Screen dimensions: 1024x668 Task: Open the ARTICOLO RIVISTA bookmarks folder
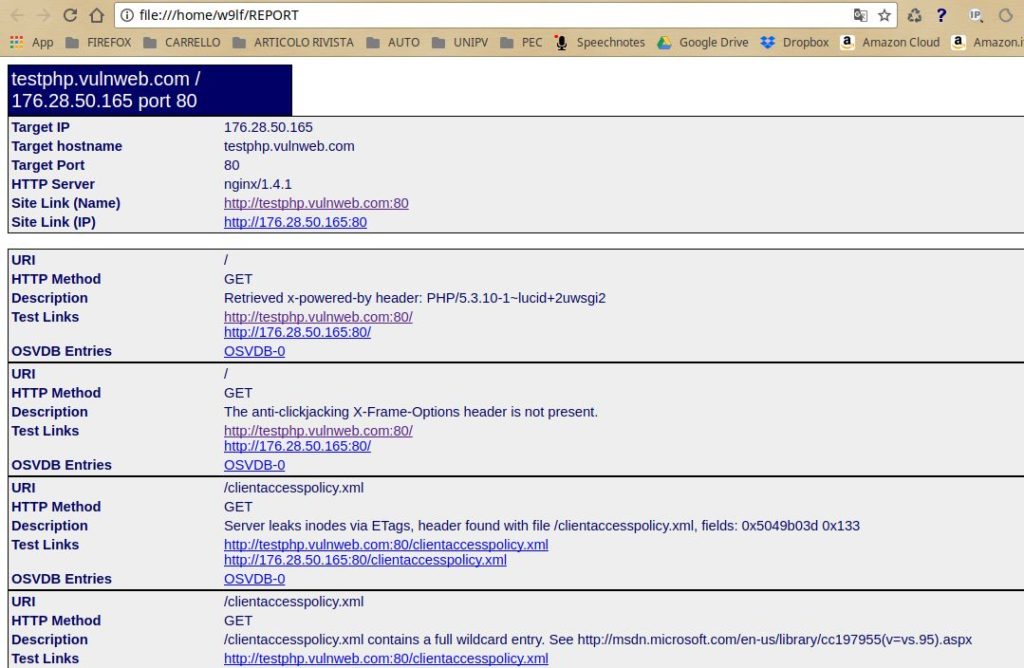point(293,42)
